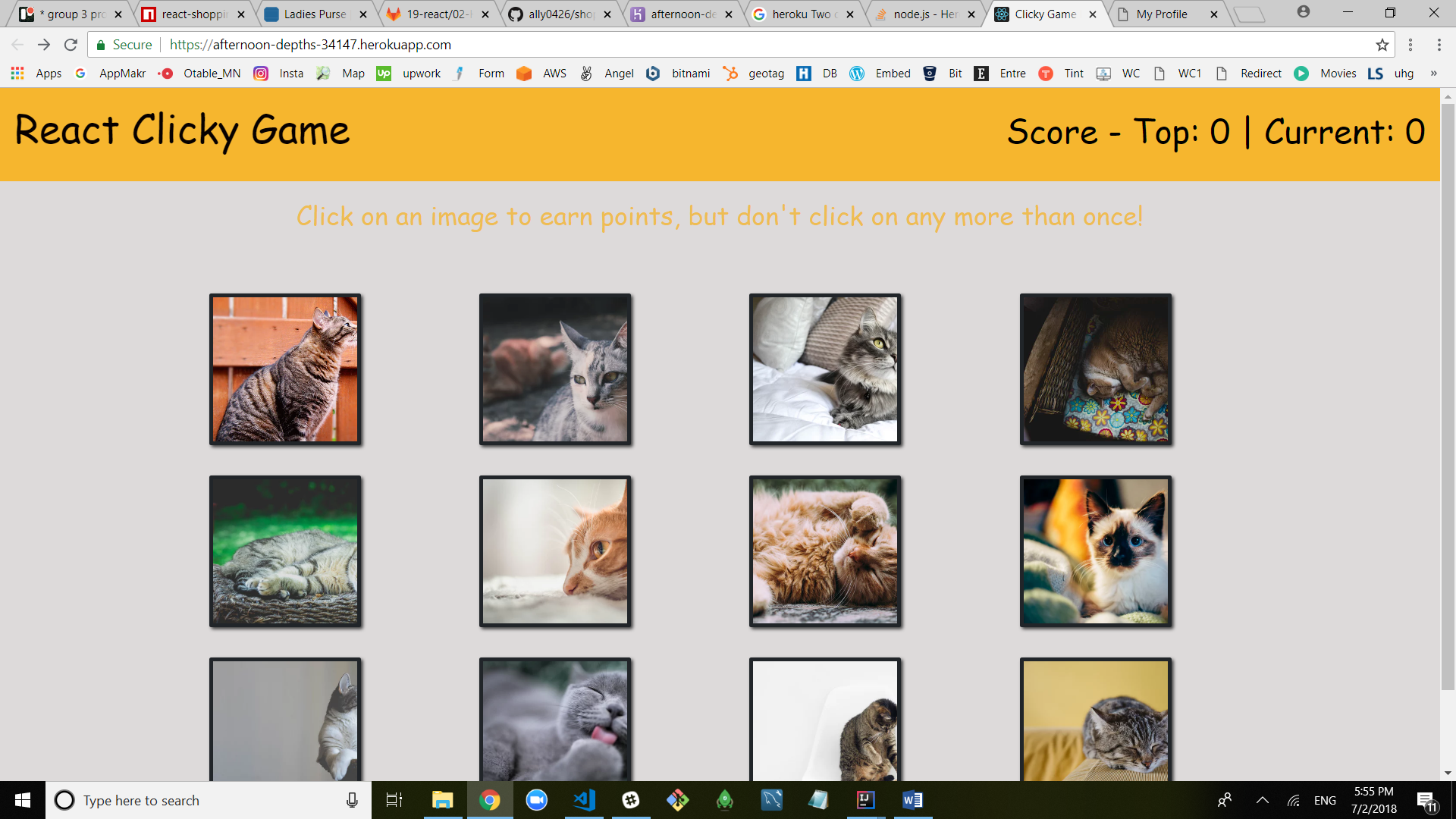Open the Insta bookmark icon
Screen dimensions: 1456x819
click(x=261, y=74)
